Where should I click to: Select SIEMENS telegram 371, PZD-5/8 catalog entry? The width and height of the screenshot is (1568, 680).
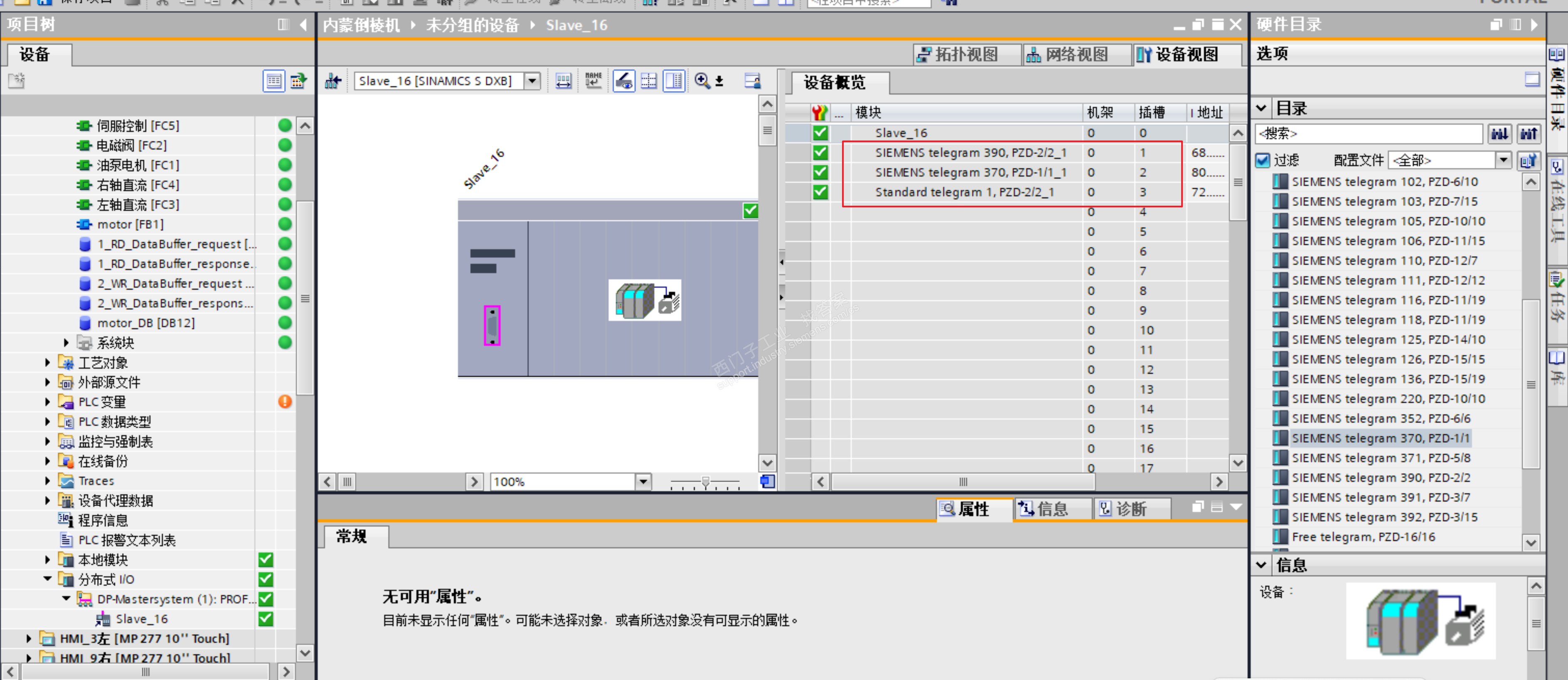point(1381,458)
